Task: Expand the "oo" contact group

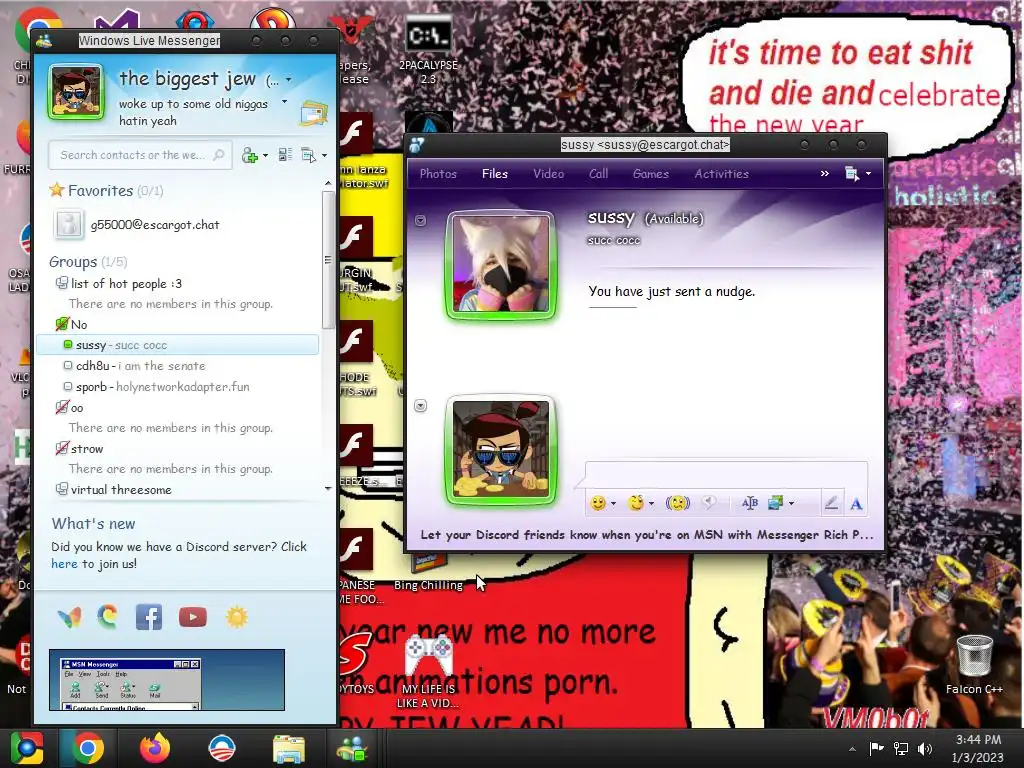Action: [61, 408]
